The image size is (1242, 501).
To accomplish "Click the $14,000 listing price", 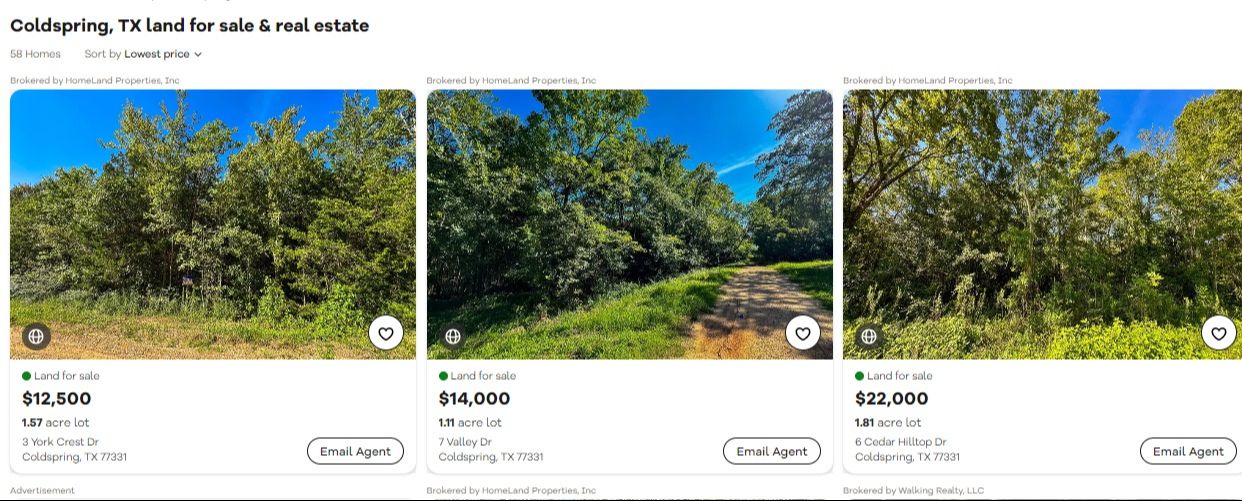I will (x=475, y=399).
